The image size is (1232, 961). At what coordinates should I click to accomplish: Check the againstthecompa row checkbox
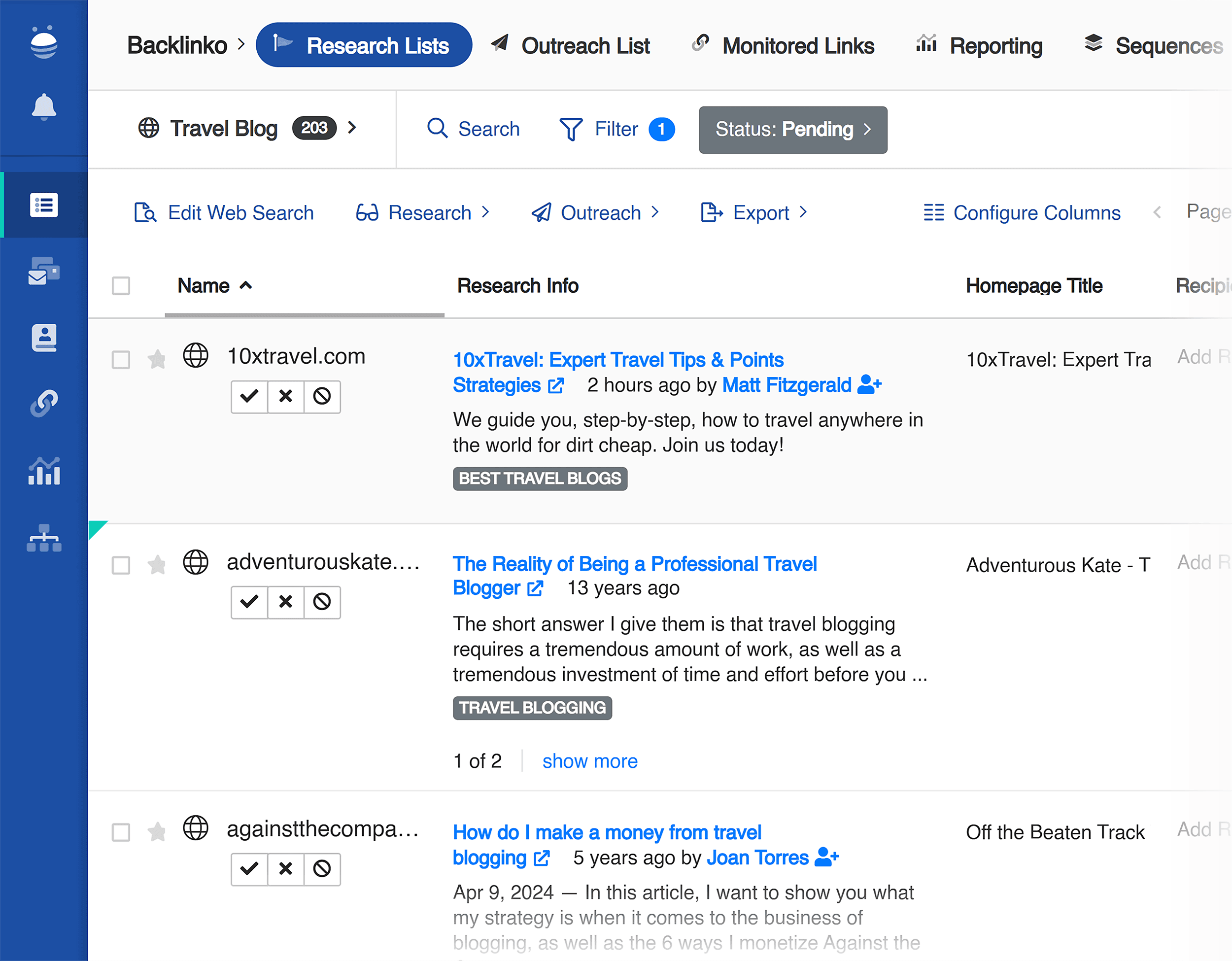121,832
